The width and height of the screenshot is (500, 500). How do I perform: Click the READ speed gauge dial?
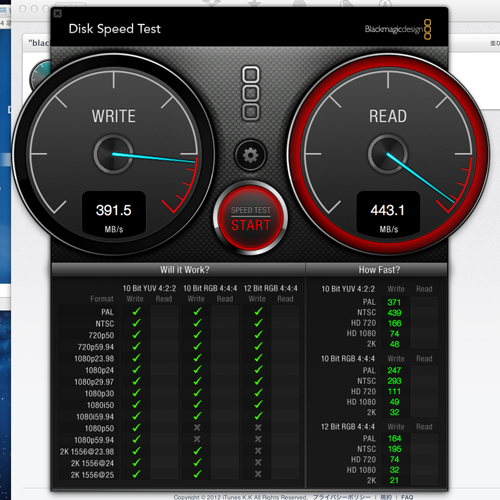click(x=388, y=154)
